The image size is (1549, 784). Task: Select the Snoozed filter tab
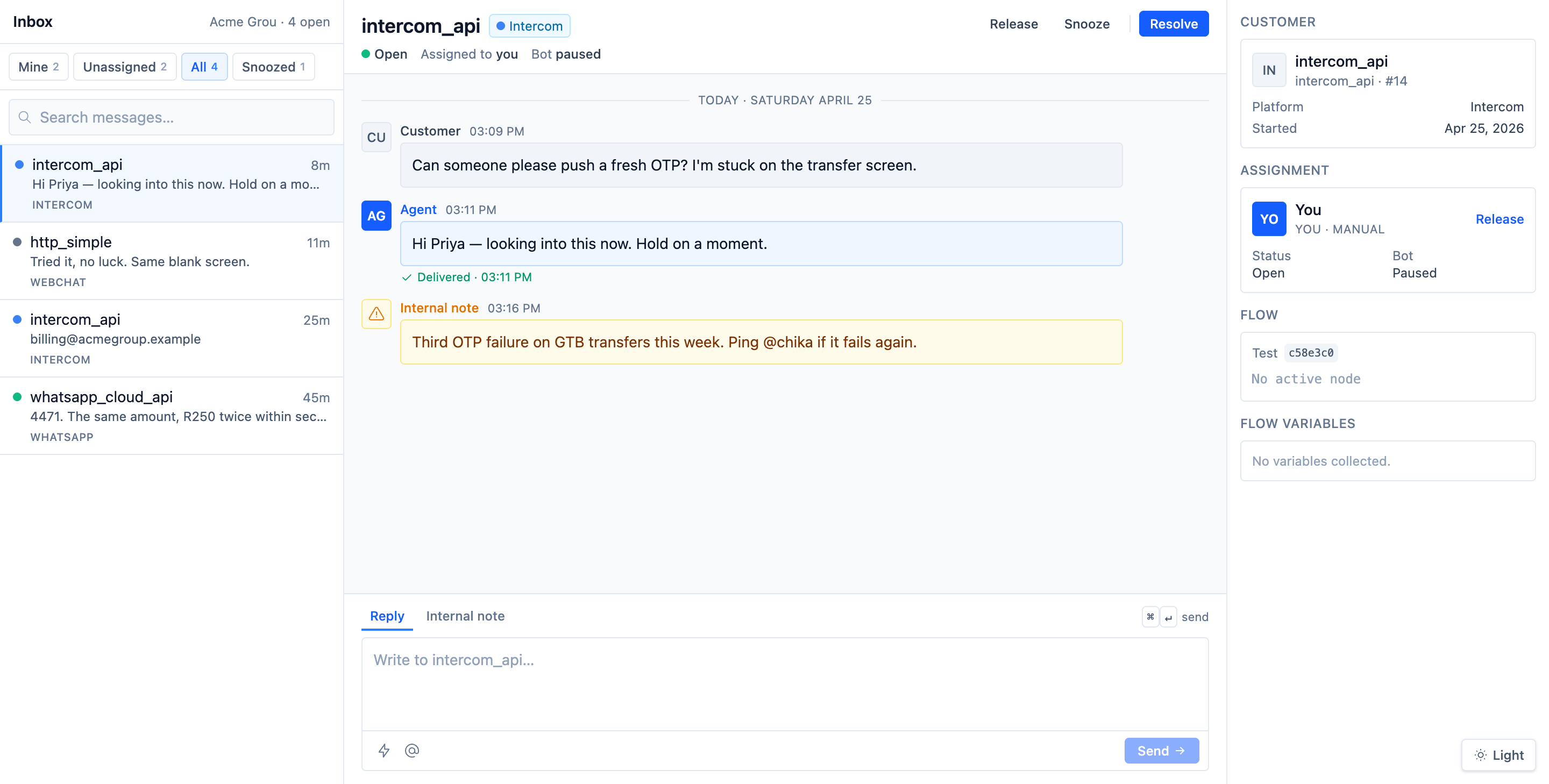(x=274, y=67)
